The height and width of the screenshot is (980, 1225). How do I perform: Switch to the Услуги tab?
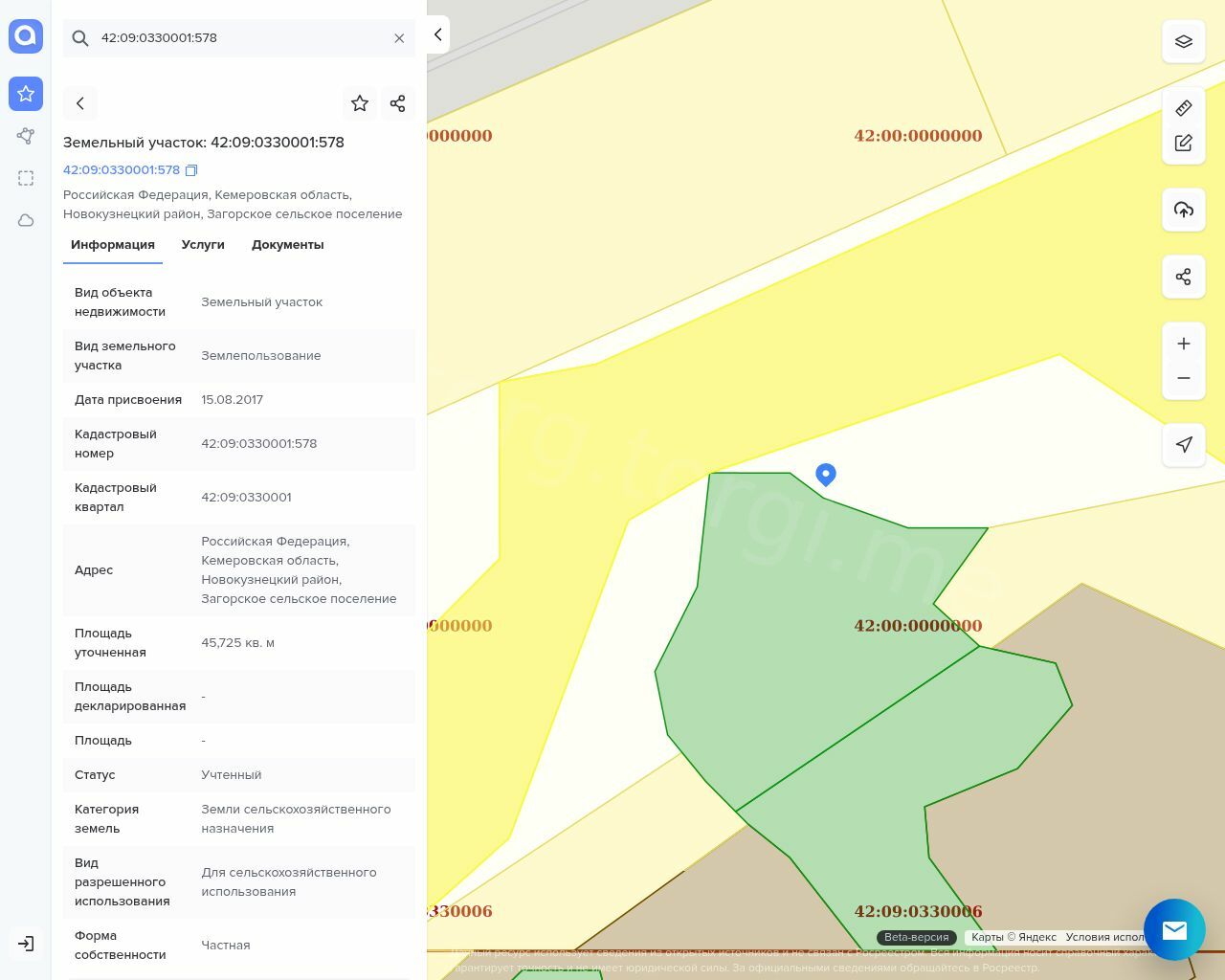pyautogui.click(x=203, y=245)
